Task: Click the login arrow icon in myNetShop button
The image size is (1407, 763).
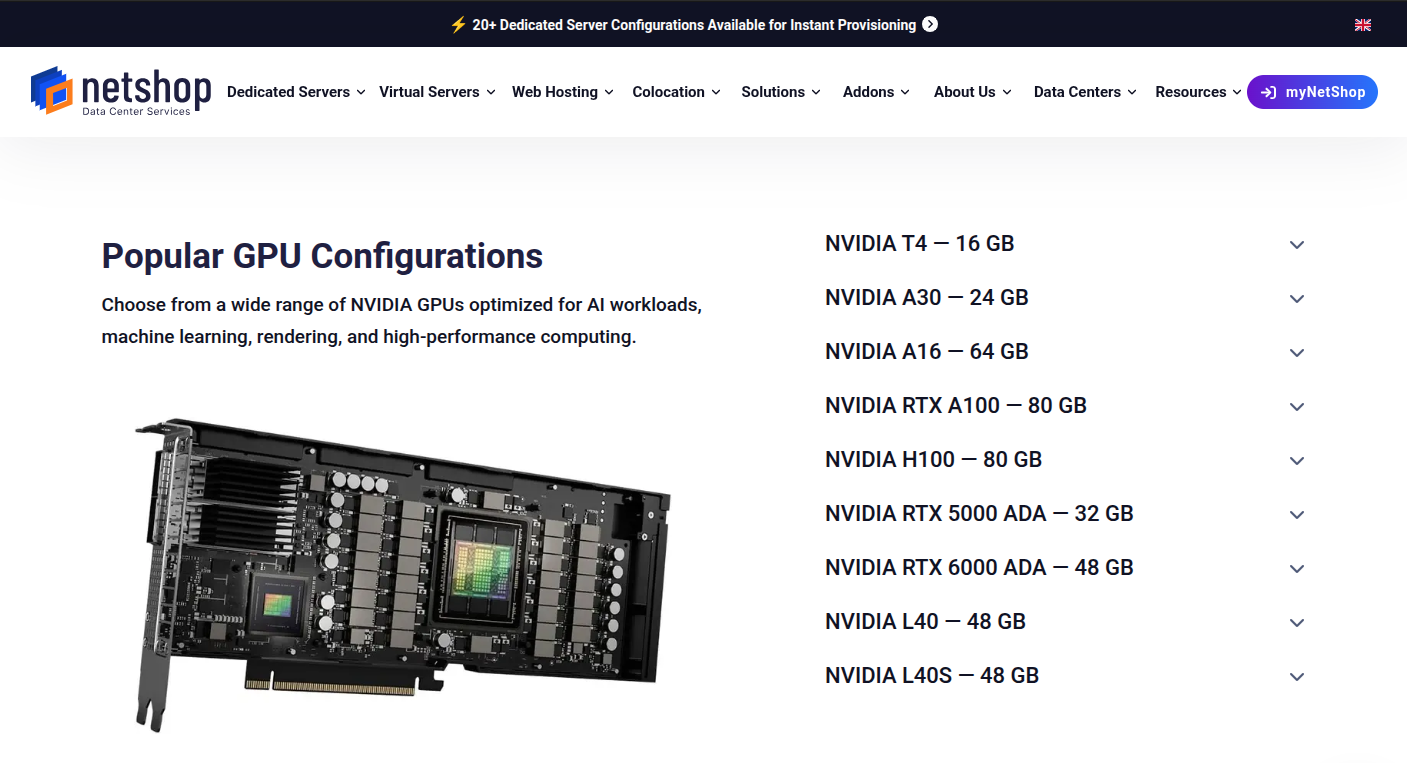Action: pos(1270,91)
